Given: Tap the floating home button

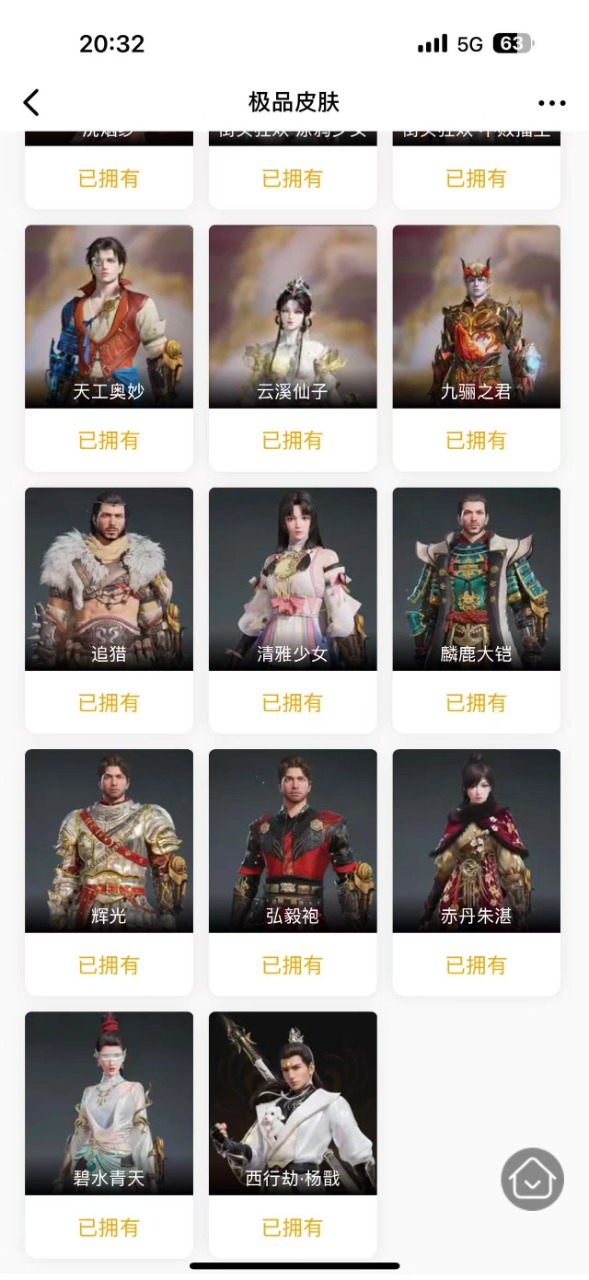Looking at the screenshot, I should (532, 1179).
